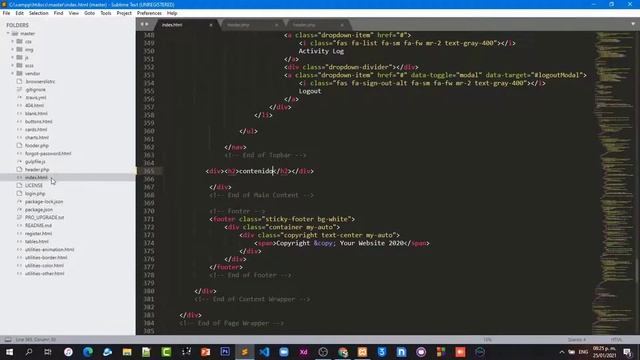Open forgot-password.html in the sidebar
The height and width of the screenshot is (360, 640).
pyautogui.click(x=48, y=153)
